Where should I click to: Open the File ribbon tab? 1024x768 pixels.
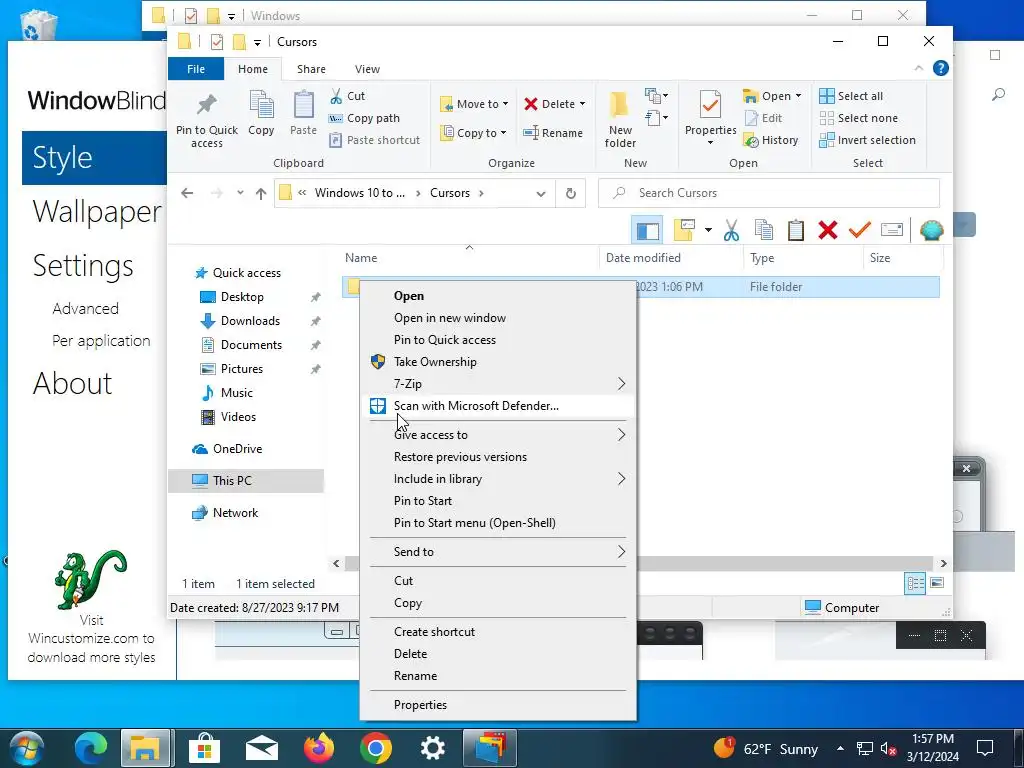(196, 69)
